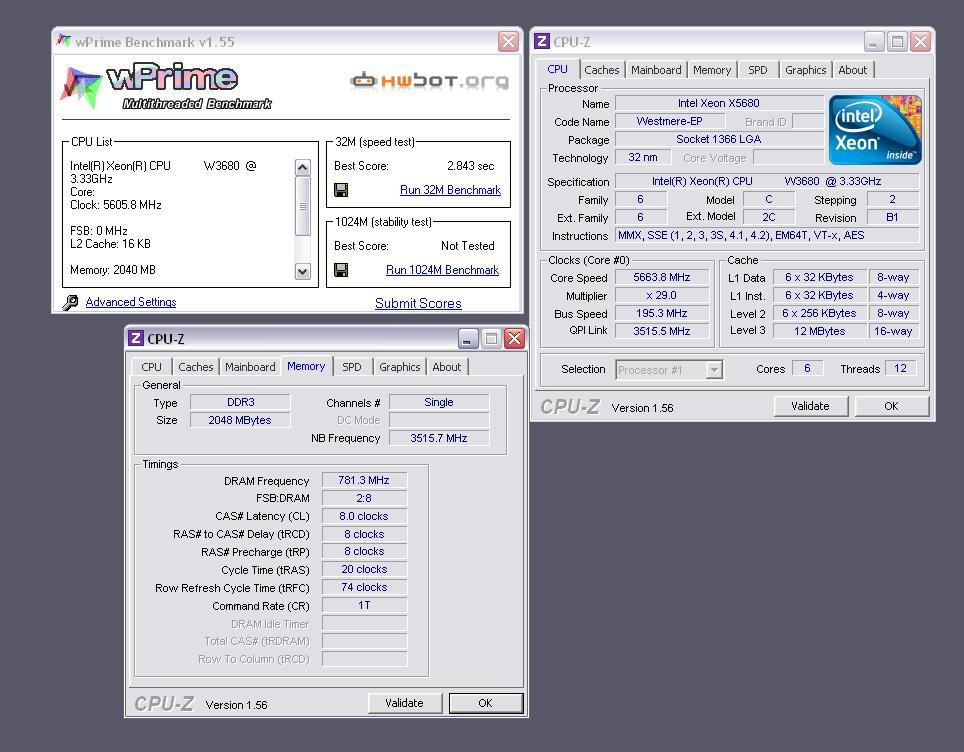This screenshot has width=964, height=752.
Task: Switch to CPU tab in CPU-Z Memory window
Action: tap(151, 367)
